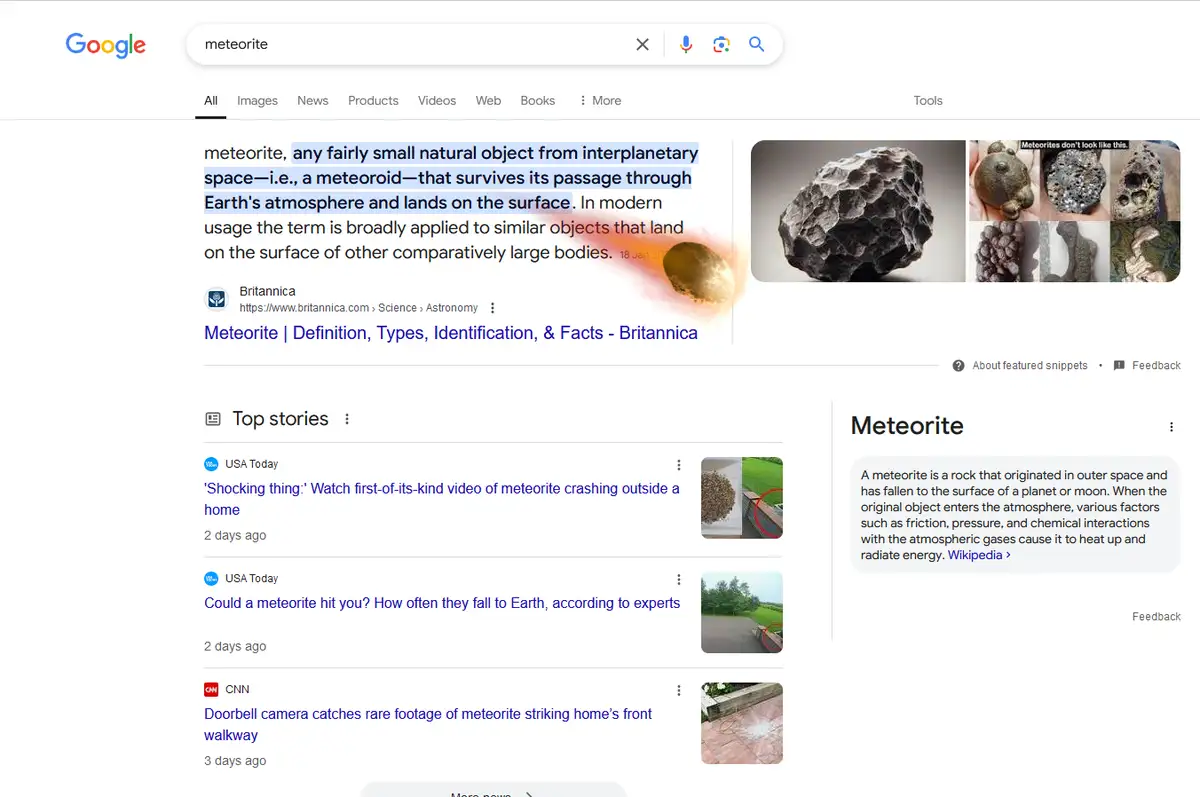Open options for 'Shocking thing' story
The height and width of the screenshot is (797, 1200).
(x=679, y=465)
